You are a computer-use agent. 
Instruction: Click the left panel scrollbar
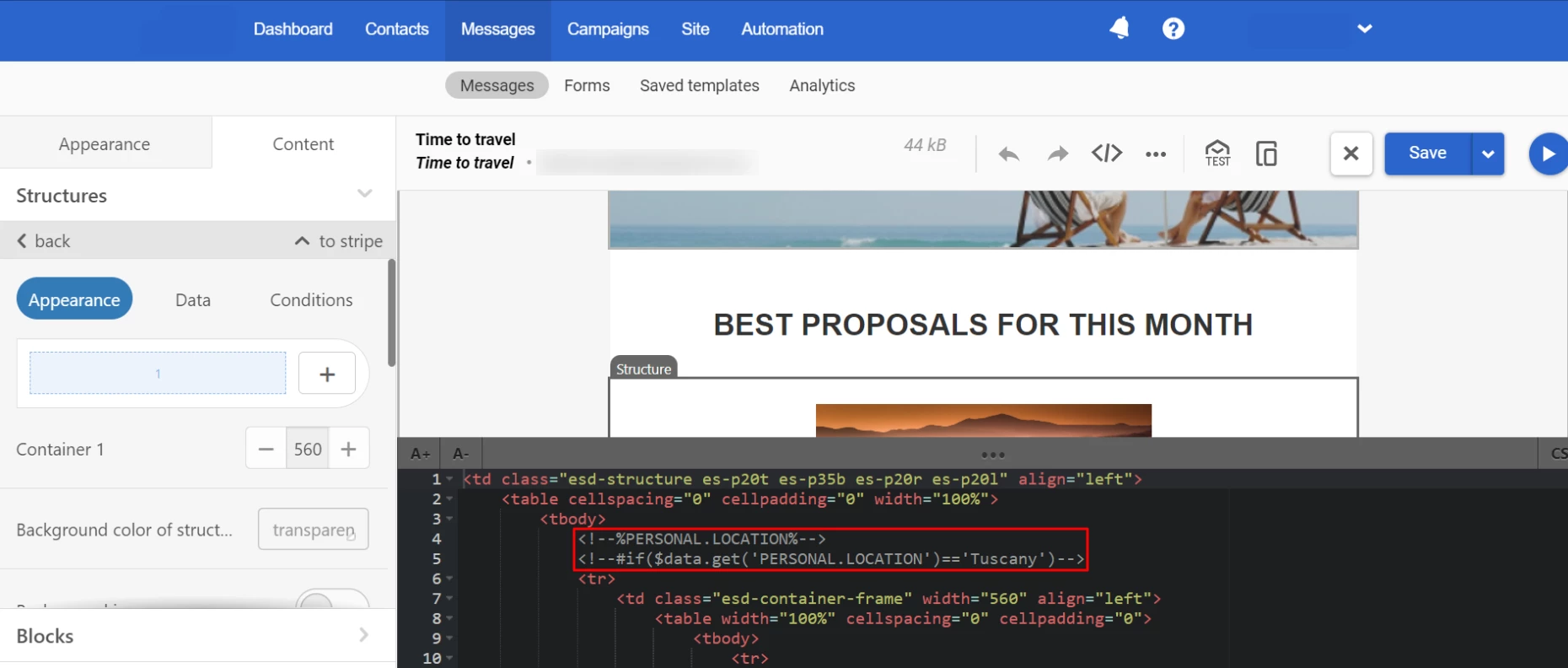click(x=391, y=312)
